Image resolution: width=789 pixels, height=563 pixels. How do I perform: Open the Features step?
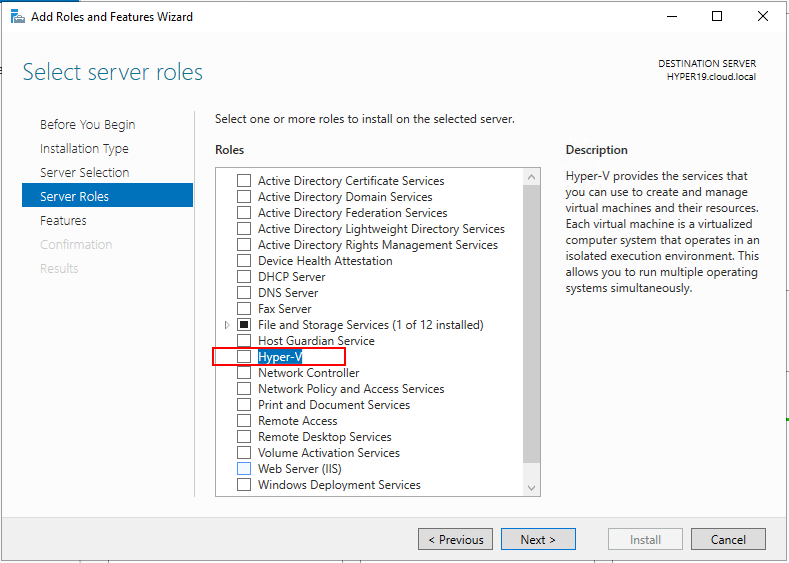[63, 221]
